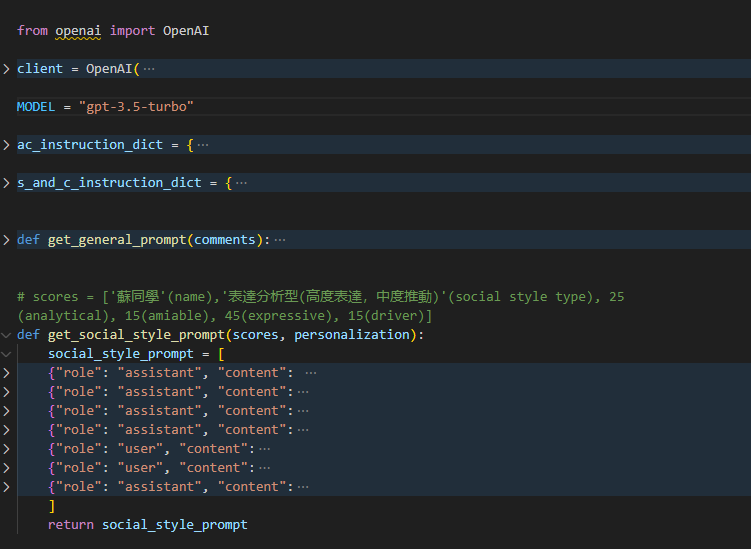This screenshot has width=751, height=549.
Task: Click the closing ] bracket of the list
Action: 52,506
